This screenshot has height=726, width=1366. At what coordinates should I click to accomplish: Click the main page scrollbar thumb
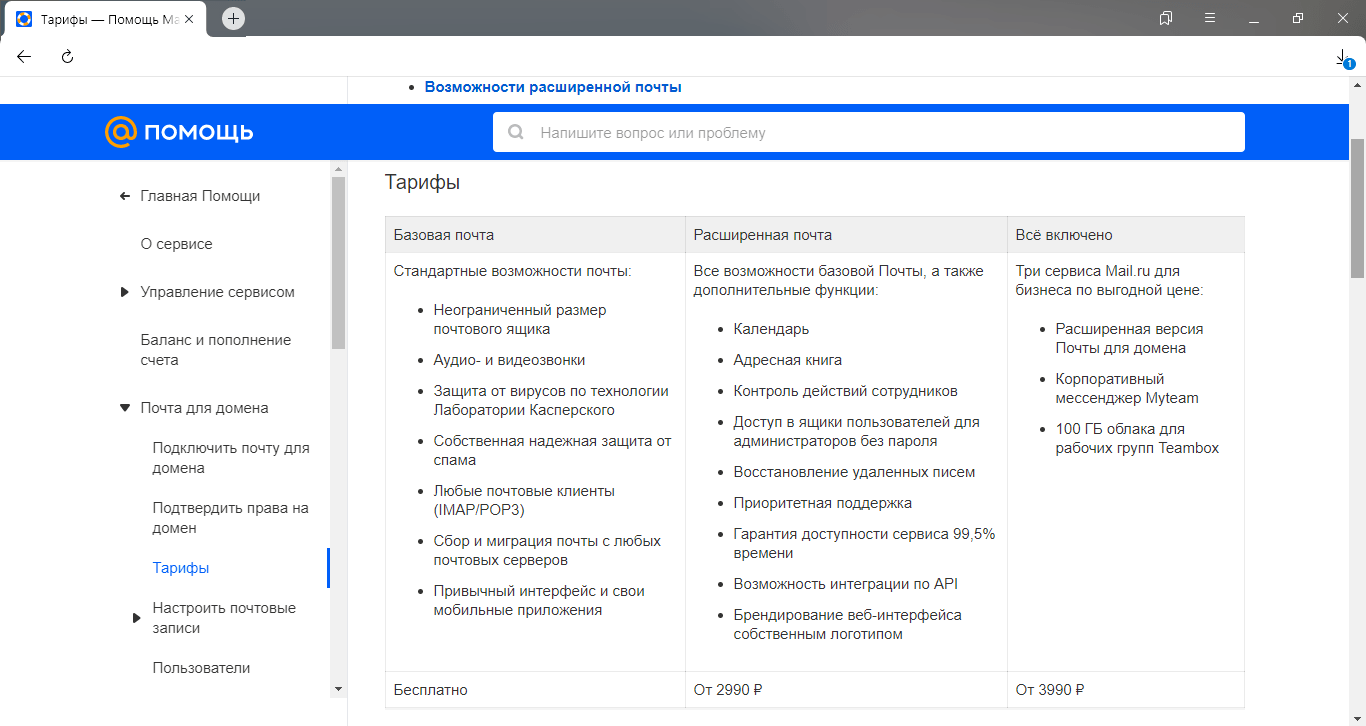[1358, 208]
